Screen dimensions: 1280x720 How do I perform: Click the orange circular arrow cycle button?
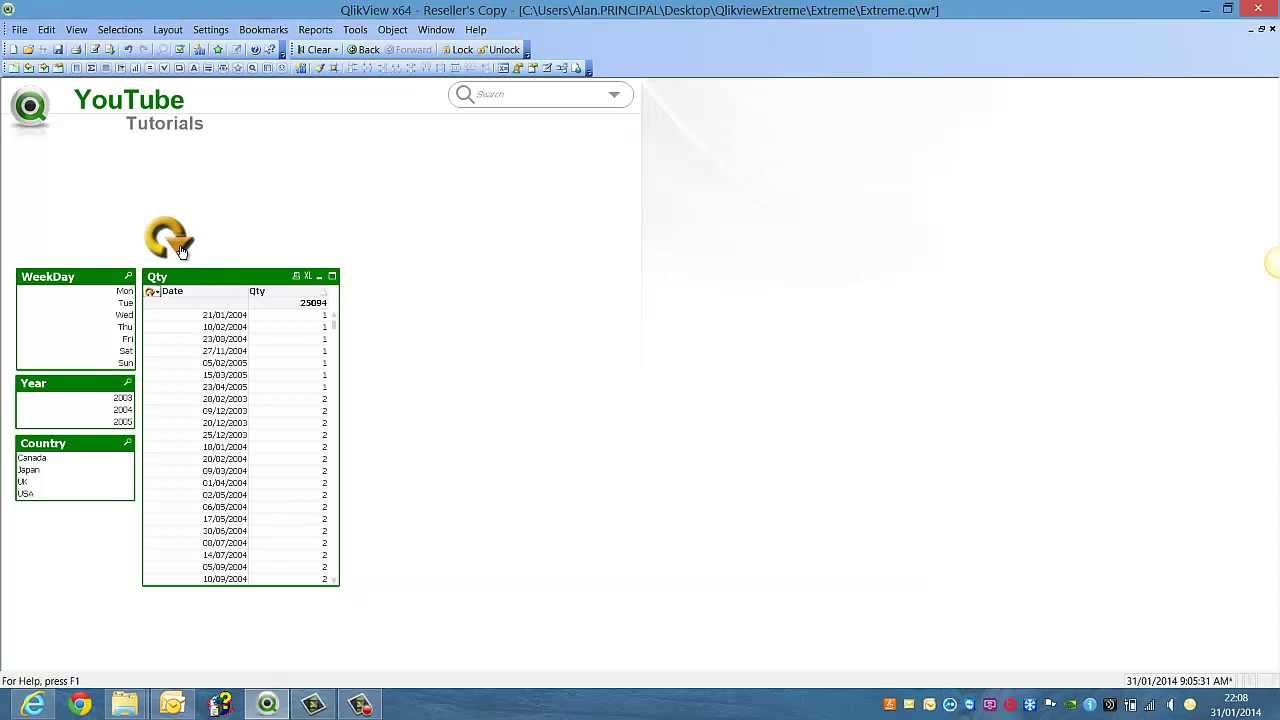167,238
